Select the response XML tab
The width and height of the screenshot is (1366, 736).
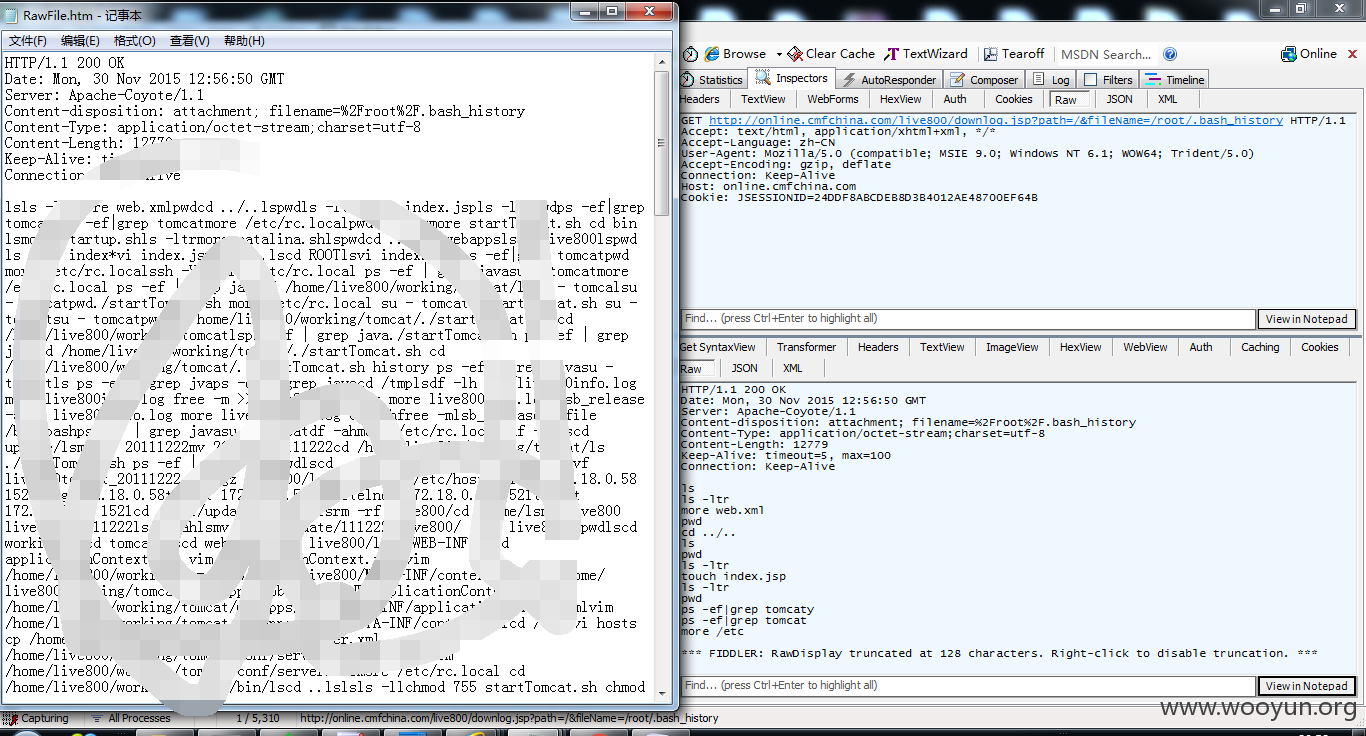[x=793, y=368]
